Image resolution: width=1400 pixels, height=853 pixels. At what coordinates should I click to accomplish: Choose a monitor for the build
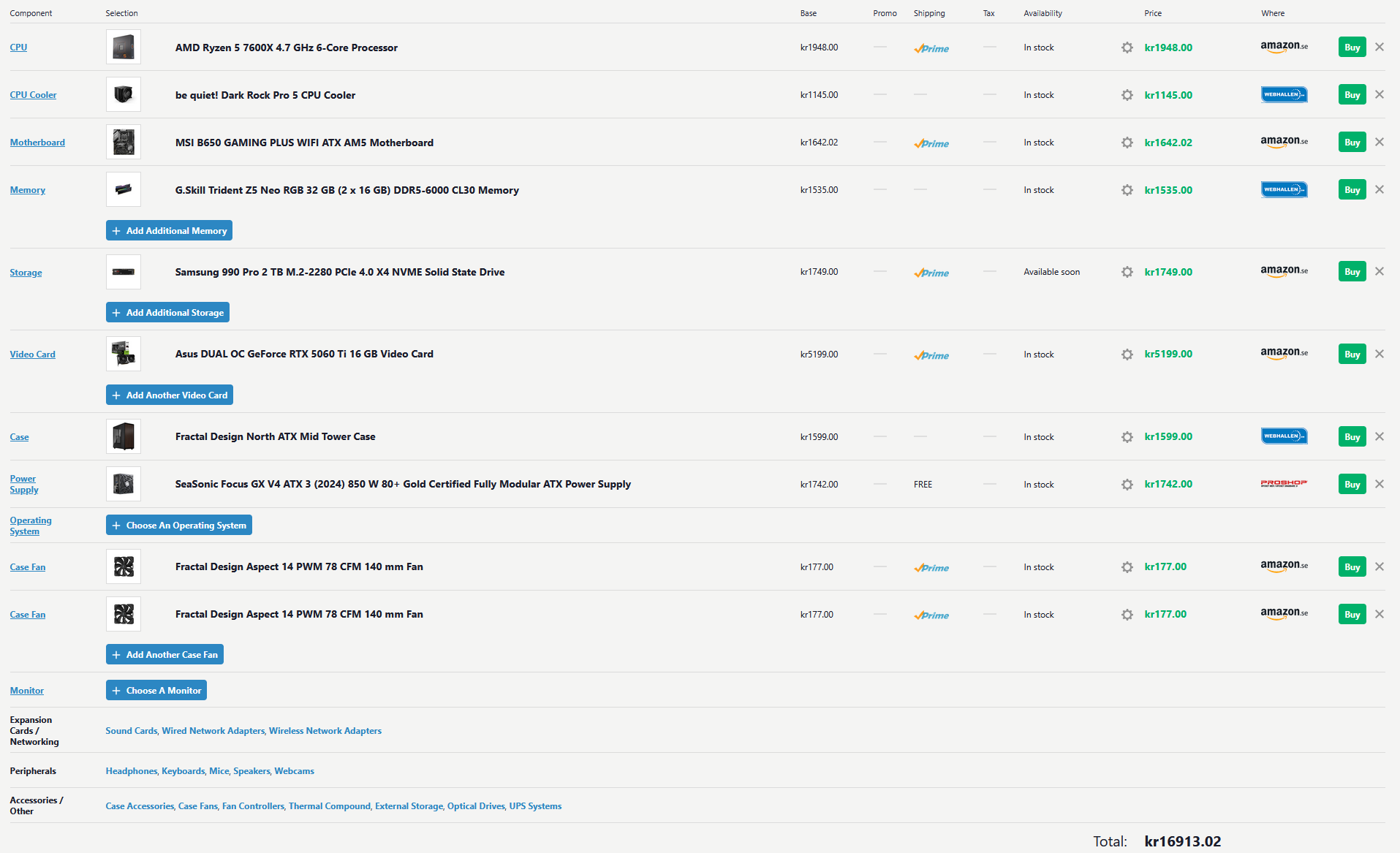(156, 690)
